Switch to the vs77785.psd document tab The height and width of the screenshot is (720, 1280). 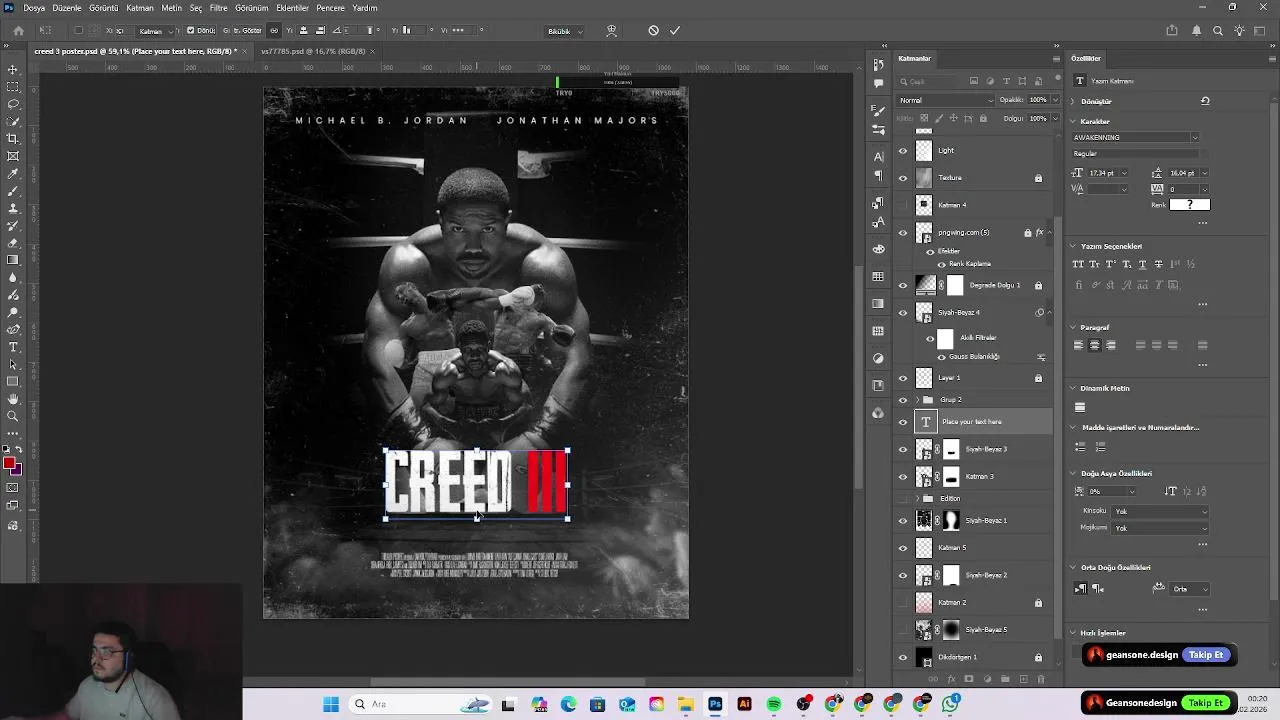[312, 51]
